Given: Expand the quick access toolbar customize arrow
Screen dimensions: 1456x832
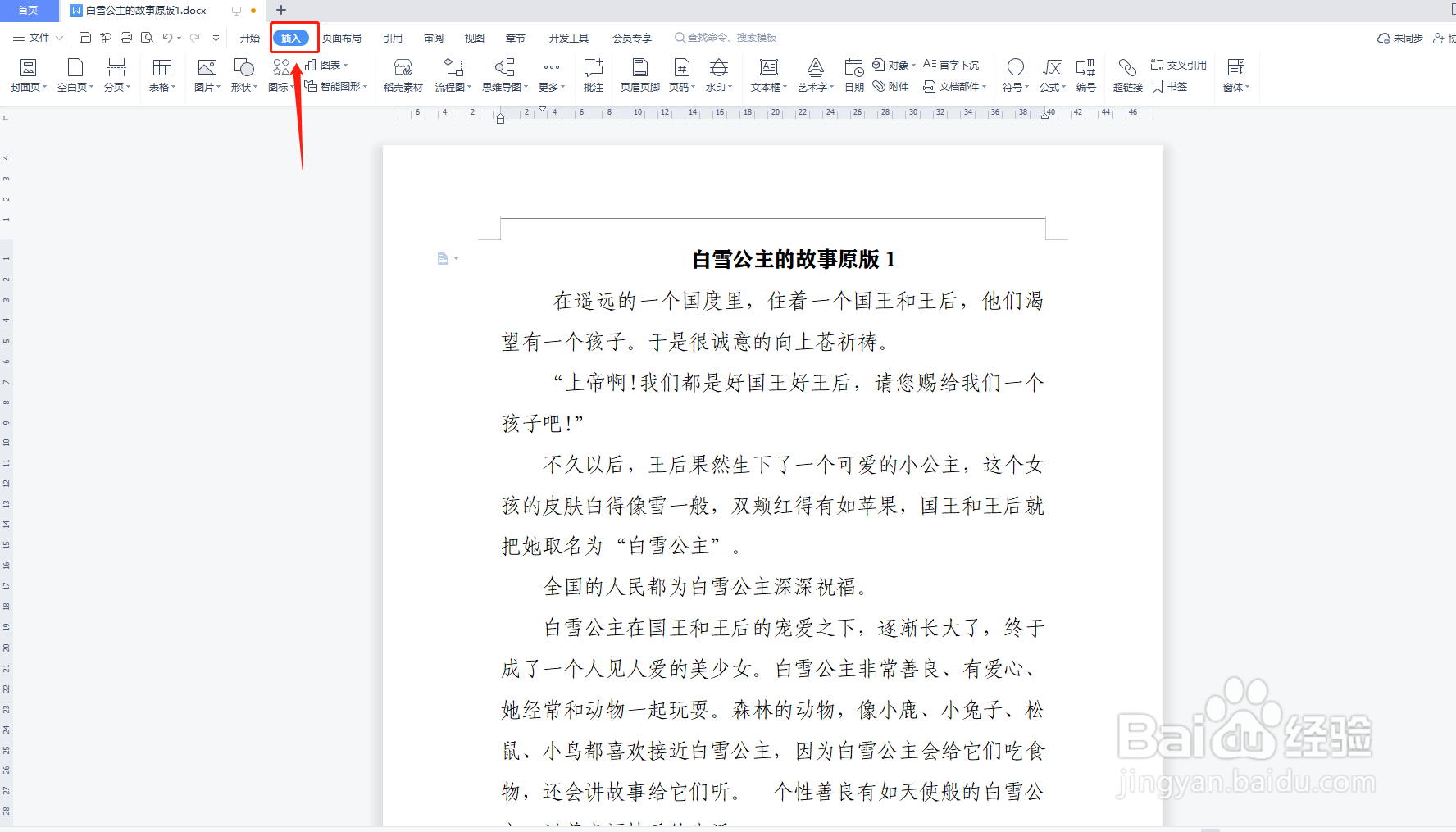Looking at the screenshot, I should [216, 38].
